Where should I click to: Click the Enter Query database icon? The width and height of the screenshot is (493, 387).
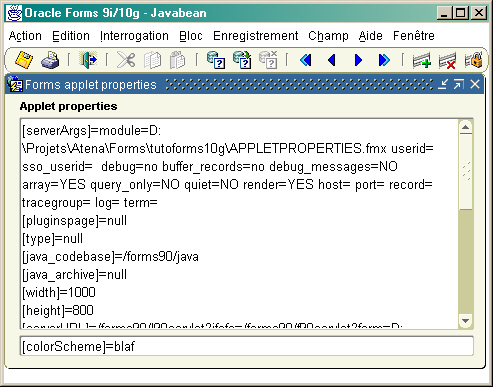pyautogui.click(x=216, y=60)
